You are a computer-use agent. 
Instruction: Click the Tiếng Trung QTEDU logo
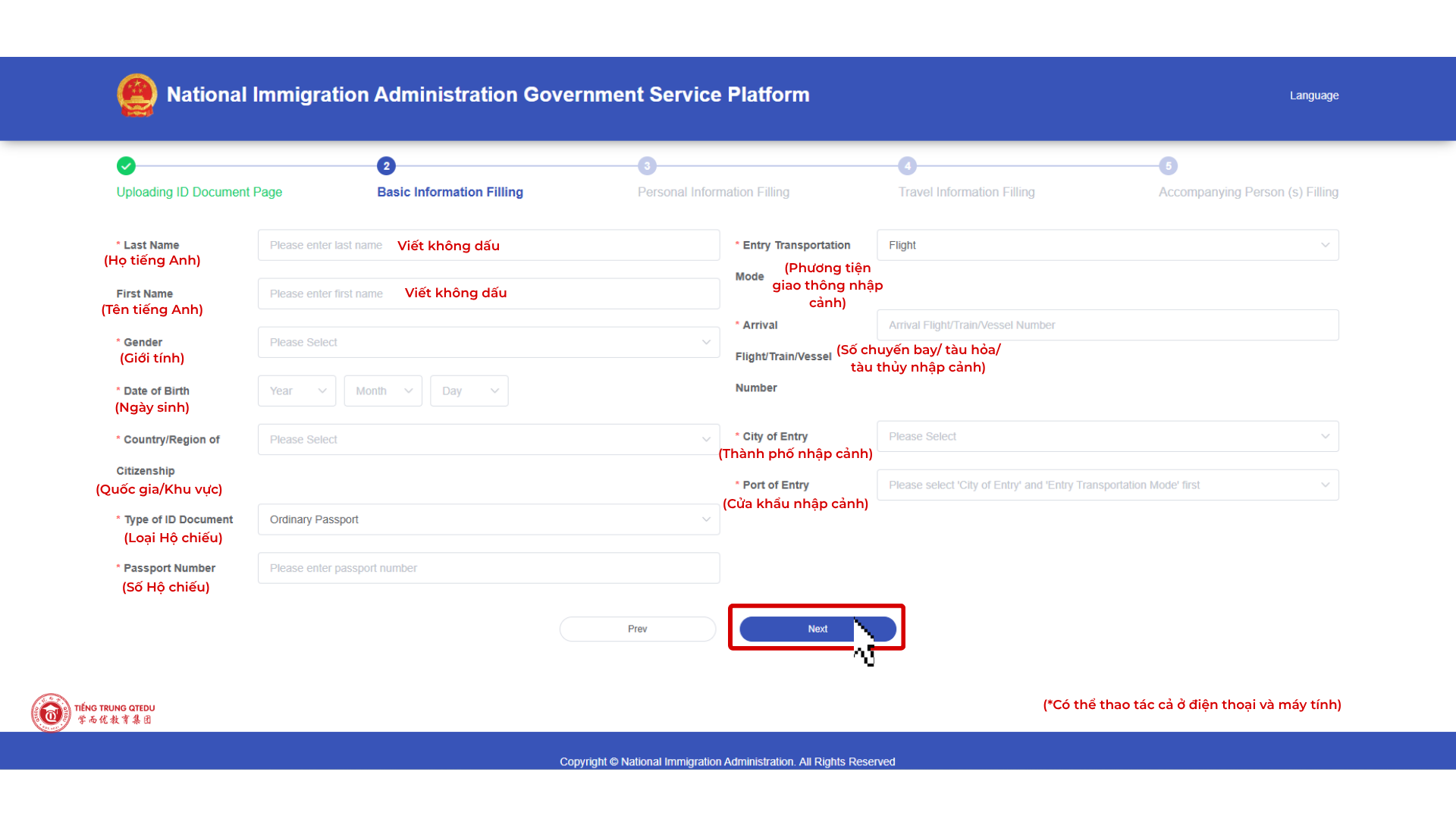[93, 713]
